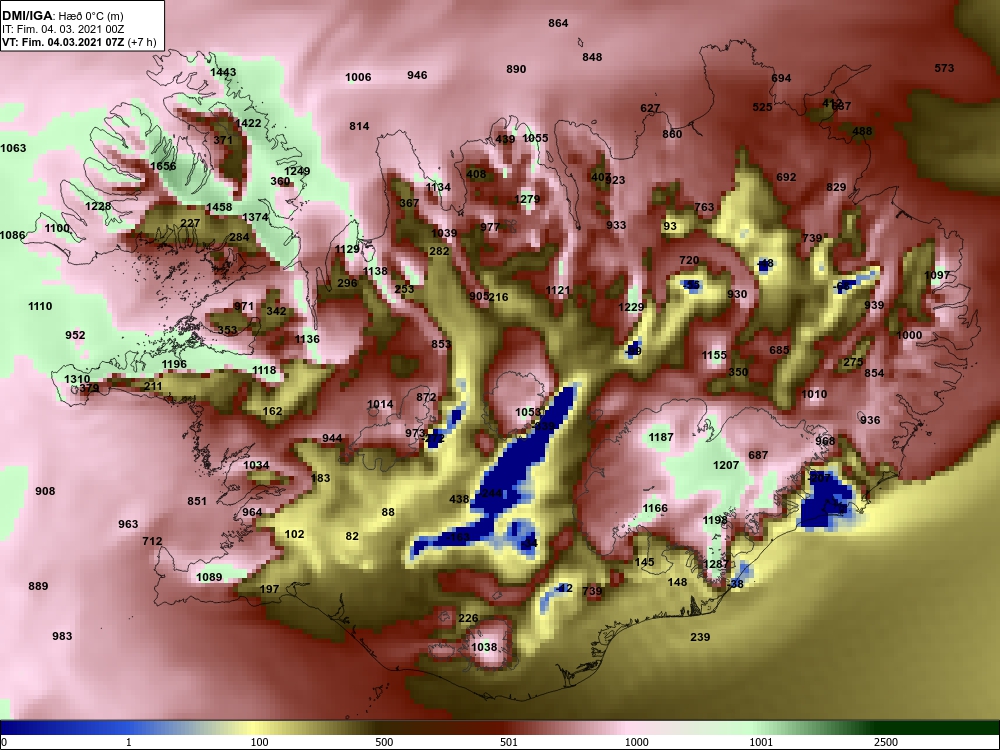Click the map value '1310'
The width and height of the screenshot is (1000, 750).
click(77, 379)
